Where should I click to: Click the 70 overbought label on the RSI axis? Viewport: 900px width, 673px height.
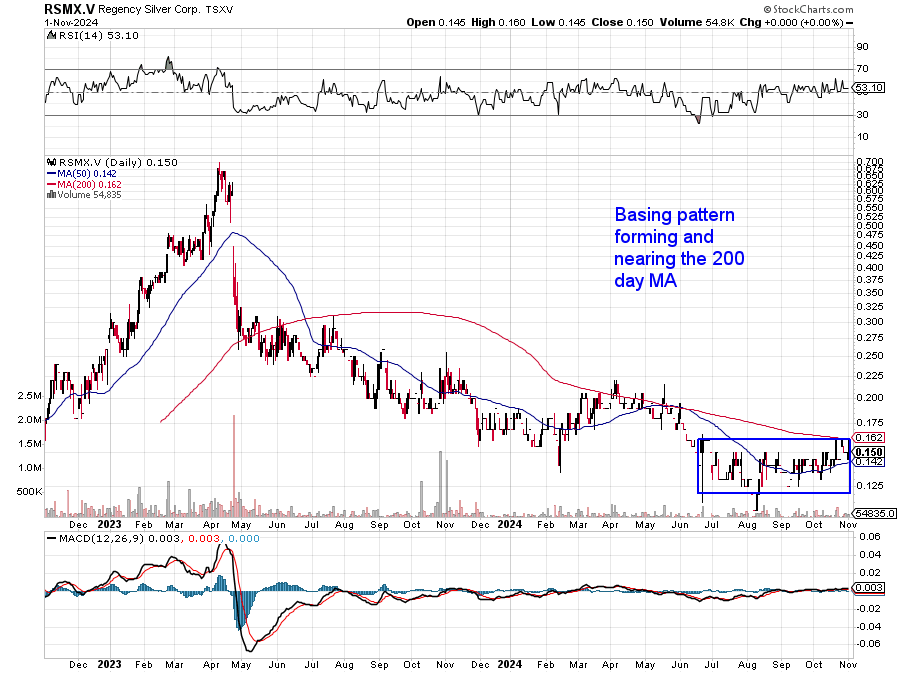point(862,69)
